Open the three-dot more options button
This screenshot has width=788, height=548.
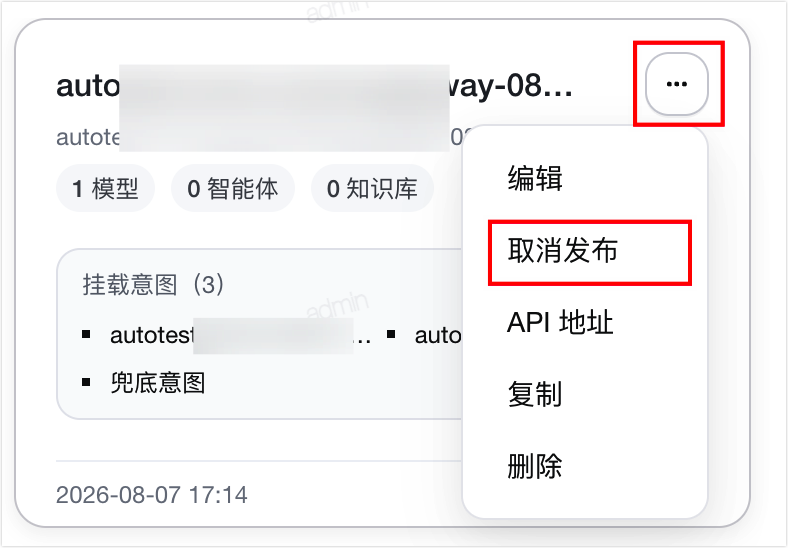point(676,84)
